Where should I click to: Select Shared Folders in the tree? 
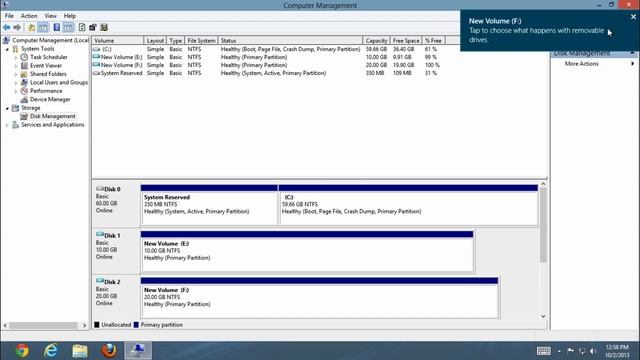coord(48,74)
